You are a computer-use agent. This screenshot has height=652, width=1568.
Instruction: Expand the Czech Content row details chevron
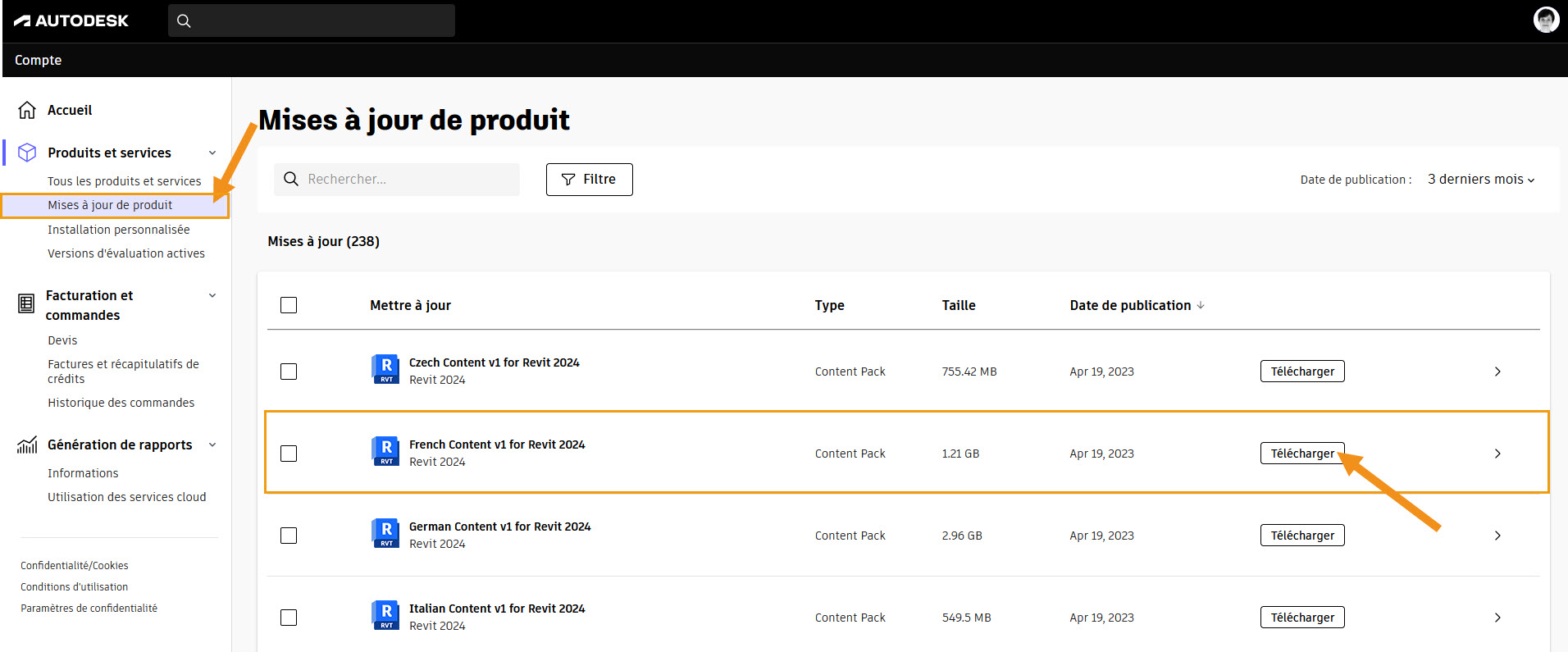pos(1497,372)
